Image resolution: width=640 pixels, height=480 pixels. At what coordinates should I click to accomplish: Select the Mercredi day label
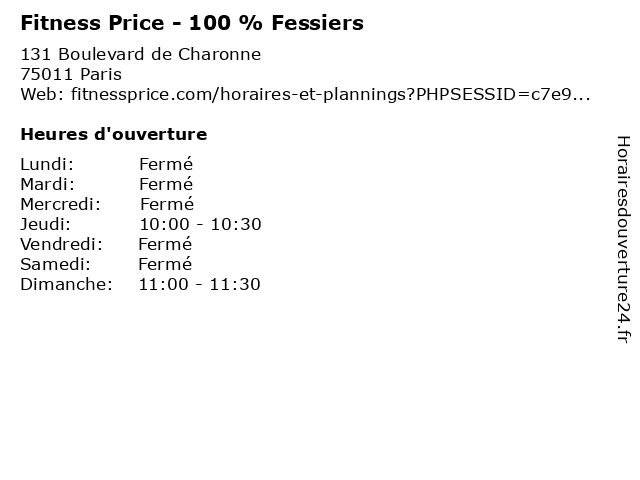pyautogui.click(x=60, y=204)
